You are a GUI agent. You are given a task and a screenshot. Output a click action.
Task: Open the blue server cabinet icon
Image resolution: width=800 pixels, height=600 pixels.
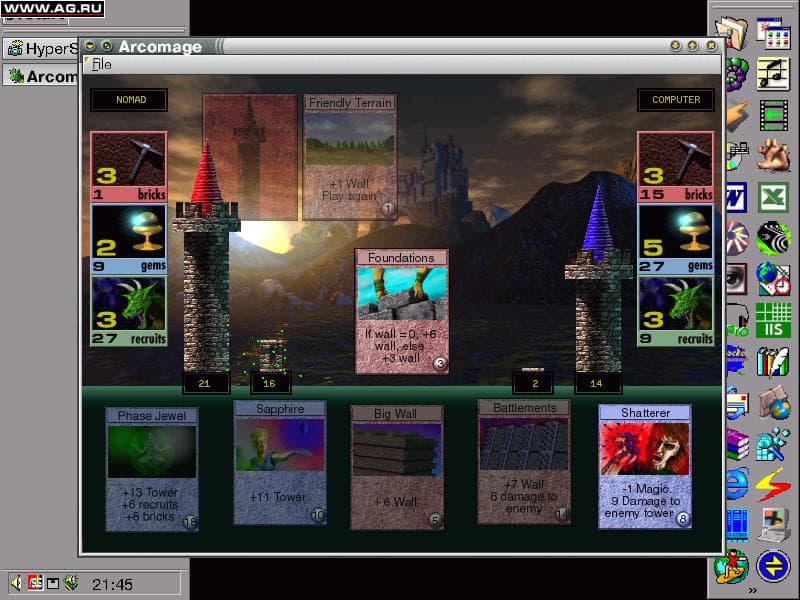click(737, 526)
